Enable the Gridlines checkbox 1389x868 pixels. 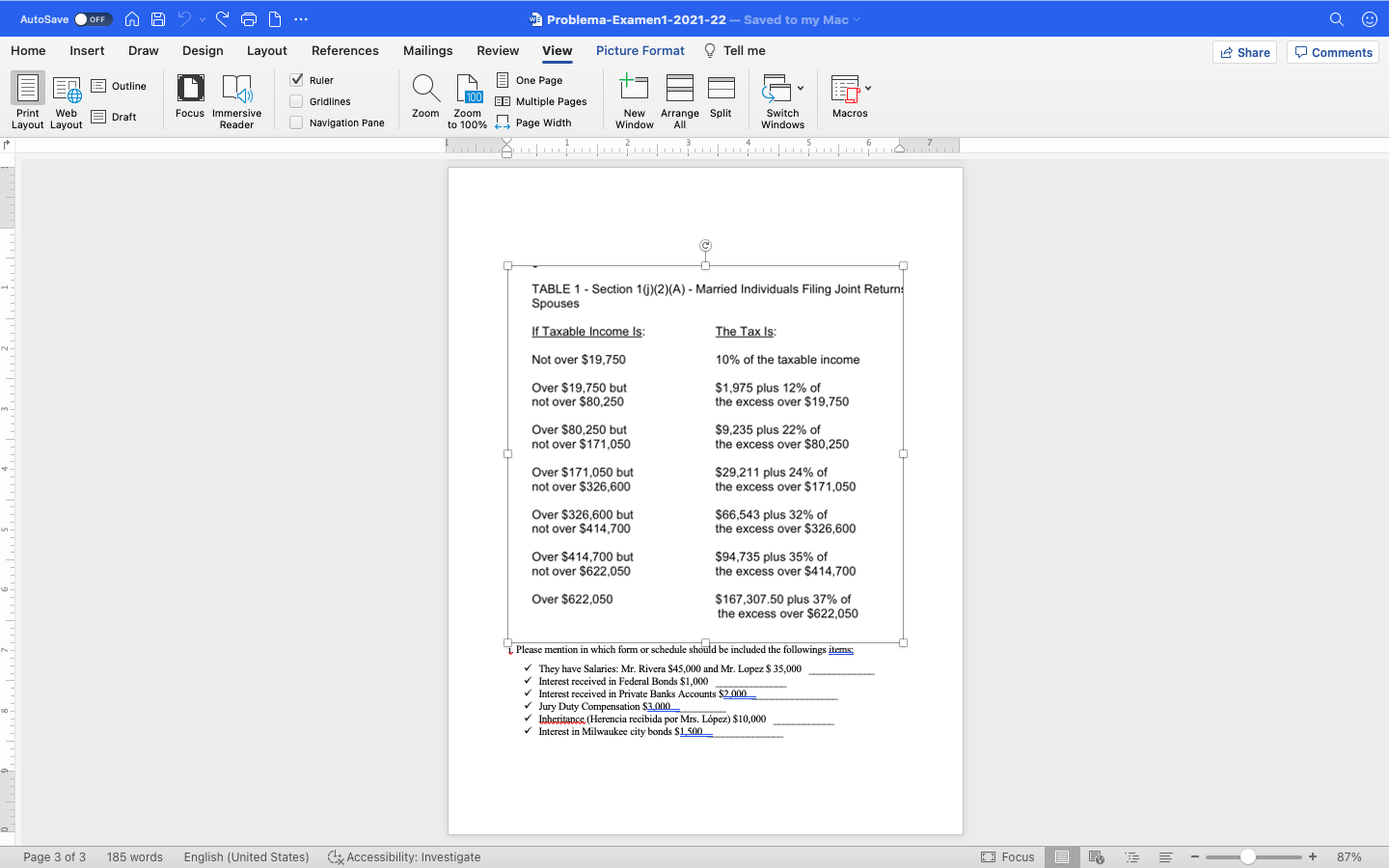[x=297, y=101]
